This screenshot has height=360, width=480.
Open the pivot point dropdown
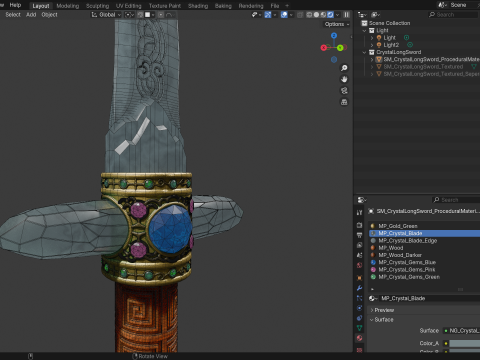129,15
